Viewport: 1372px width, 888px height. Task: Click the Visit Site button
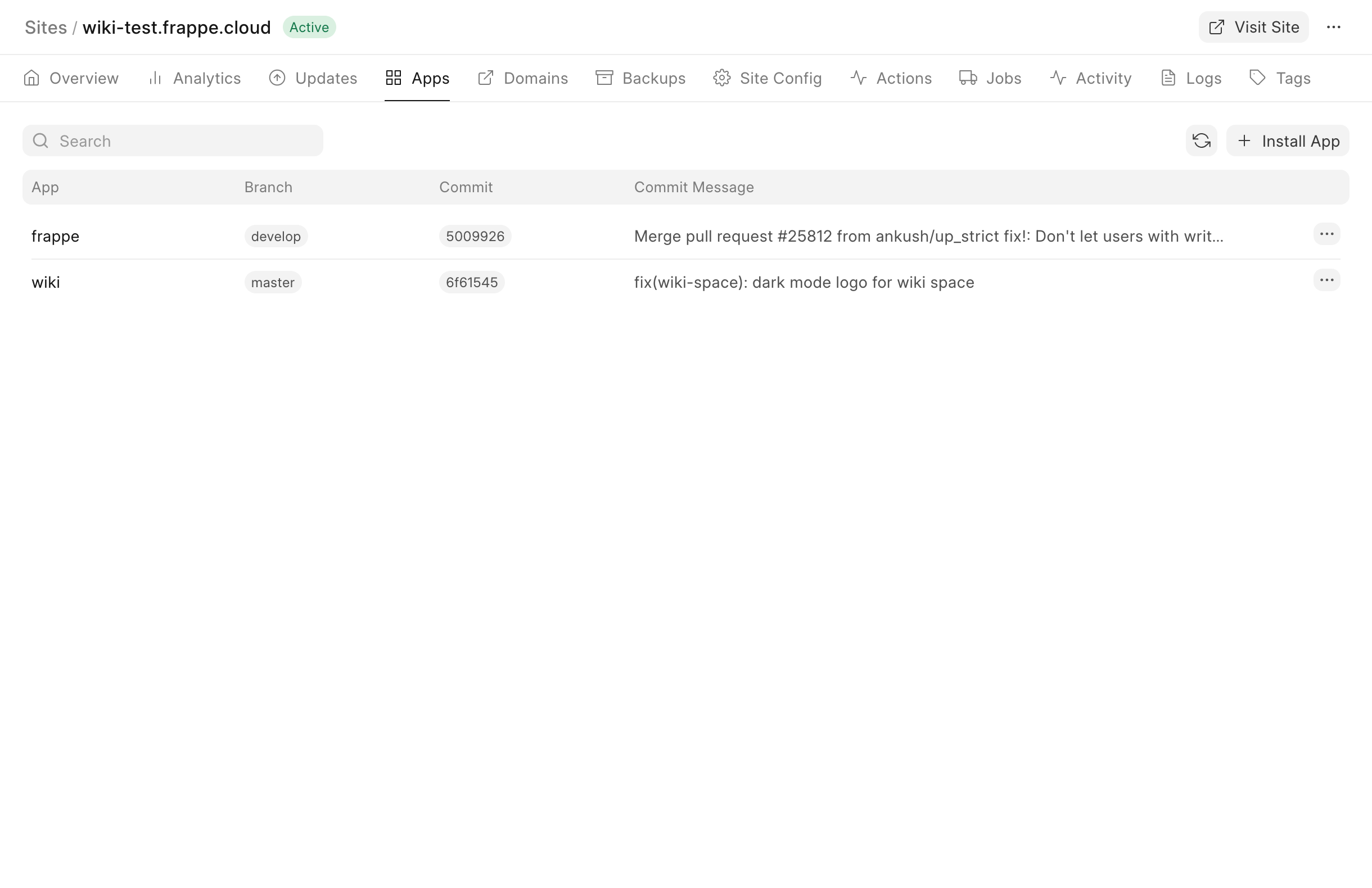[1253, 27]
